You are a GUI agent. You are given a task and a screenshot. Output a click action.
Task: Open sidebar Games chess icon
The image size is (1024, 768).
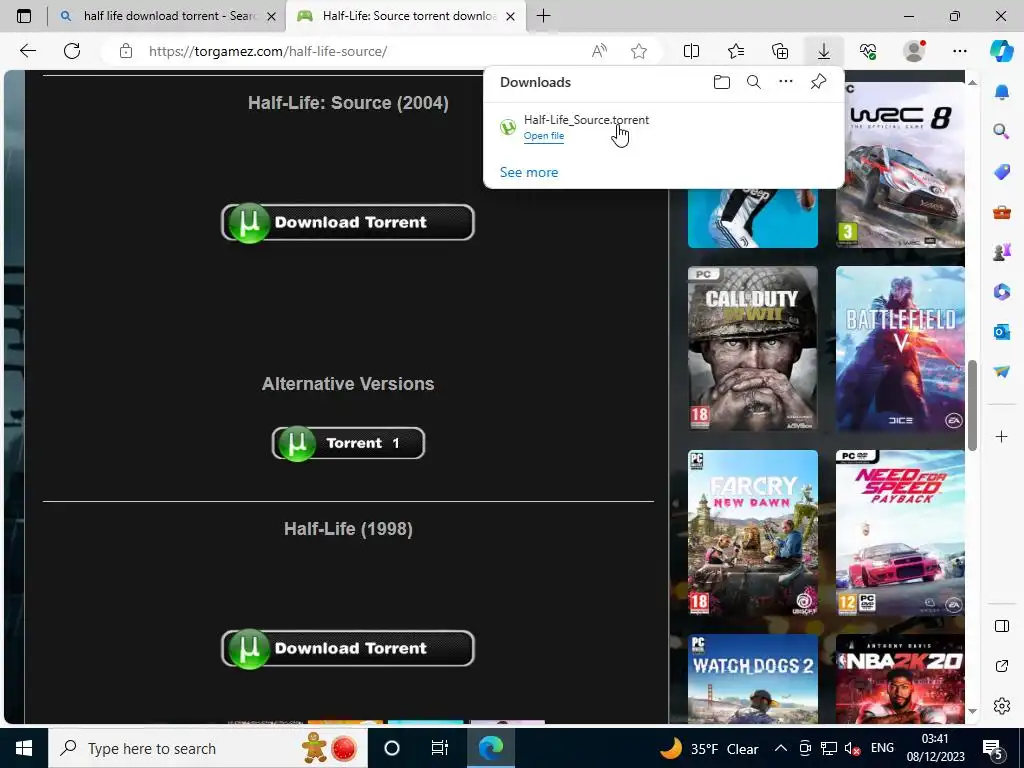pyautogui.click(x=1001, y=251)
